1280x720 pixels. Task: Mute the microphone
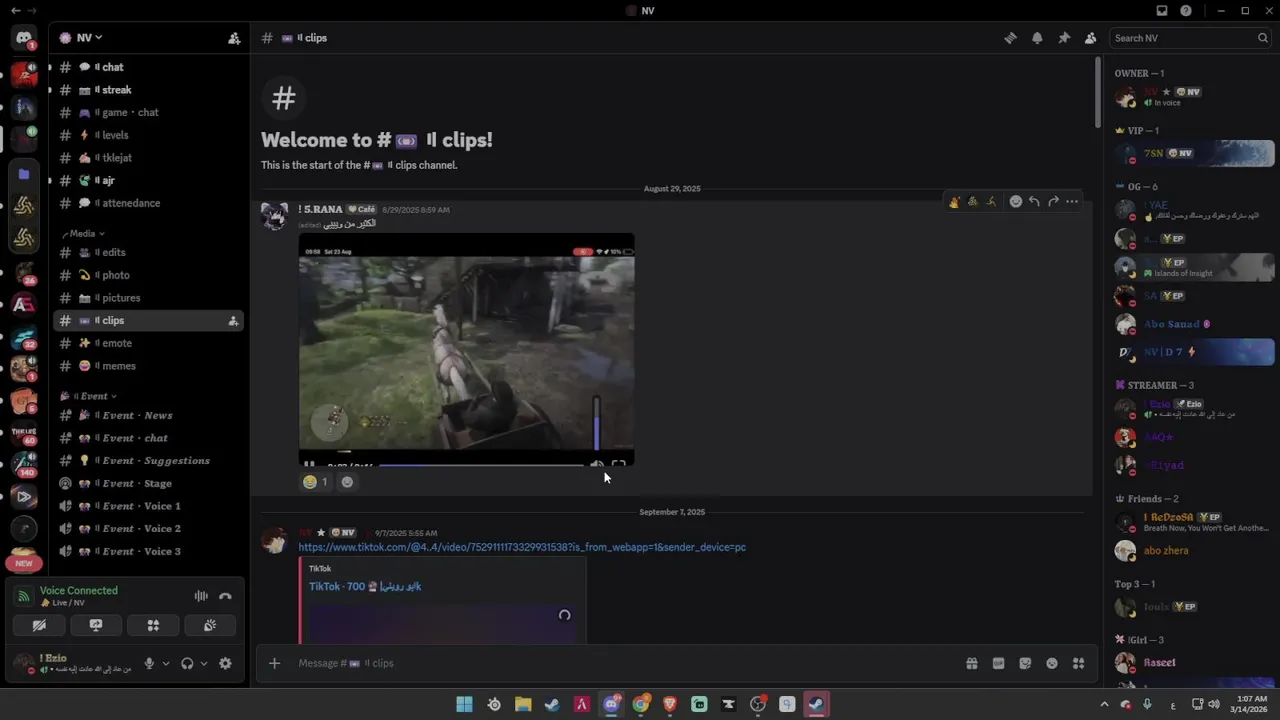click(149, 663)
